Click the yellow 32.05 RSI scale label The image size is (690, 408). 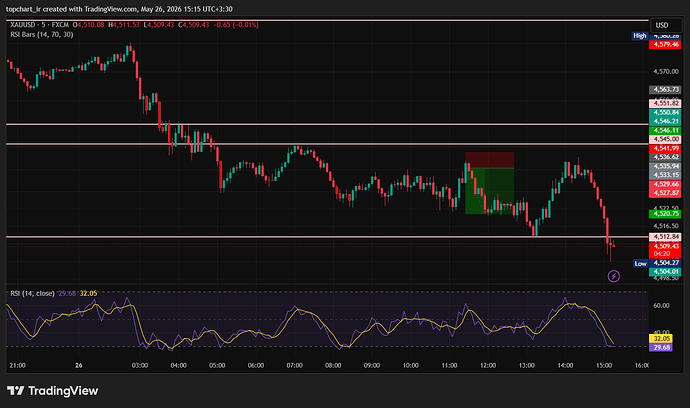tap(661, 338)
